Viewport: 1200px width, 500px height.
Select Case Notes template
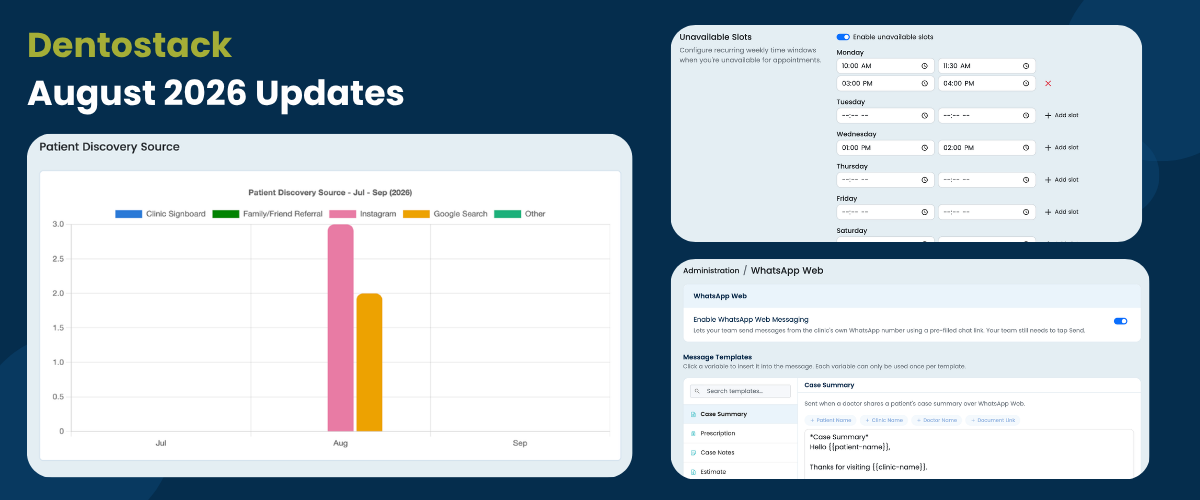pos(740,452)
